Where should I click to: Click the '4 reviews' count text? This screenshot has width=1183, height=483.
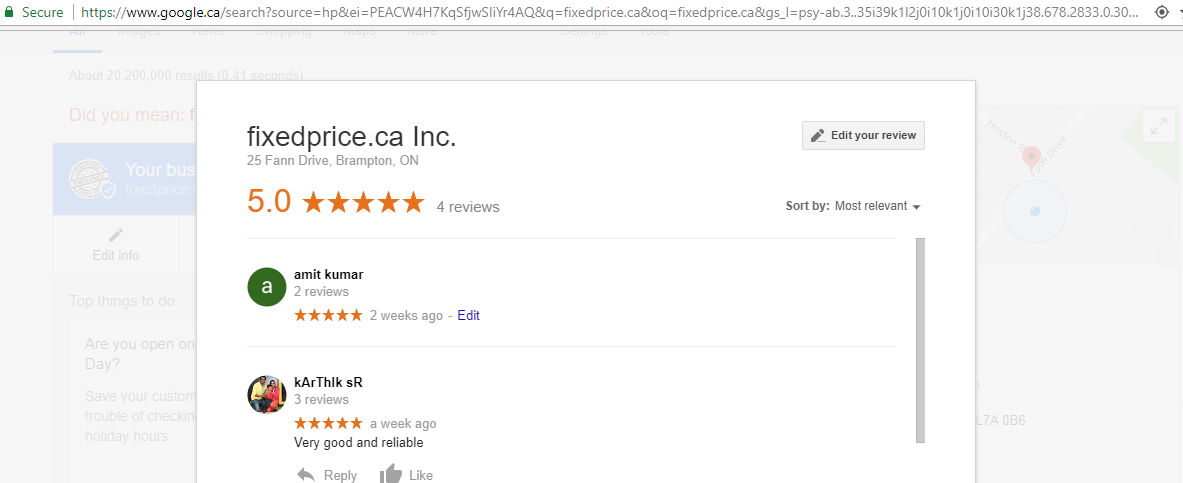468,207
